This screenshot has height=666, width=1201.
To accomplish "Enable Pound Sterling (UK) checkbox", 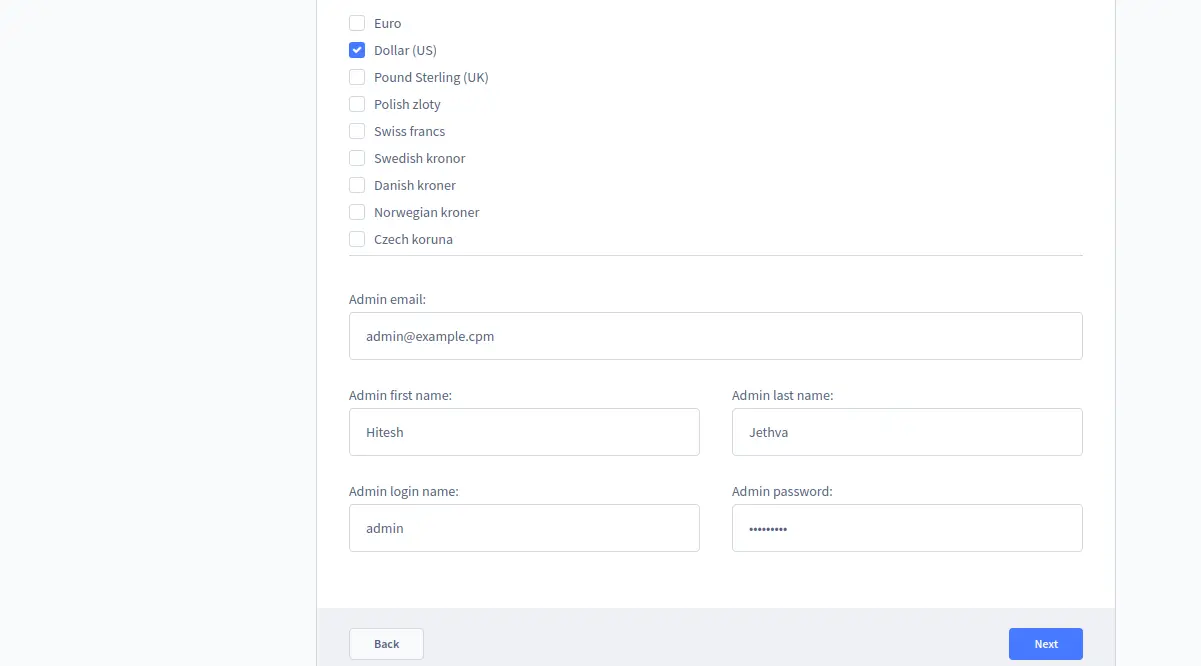I will 357,77.
